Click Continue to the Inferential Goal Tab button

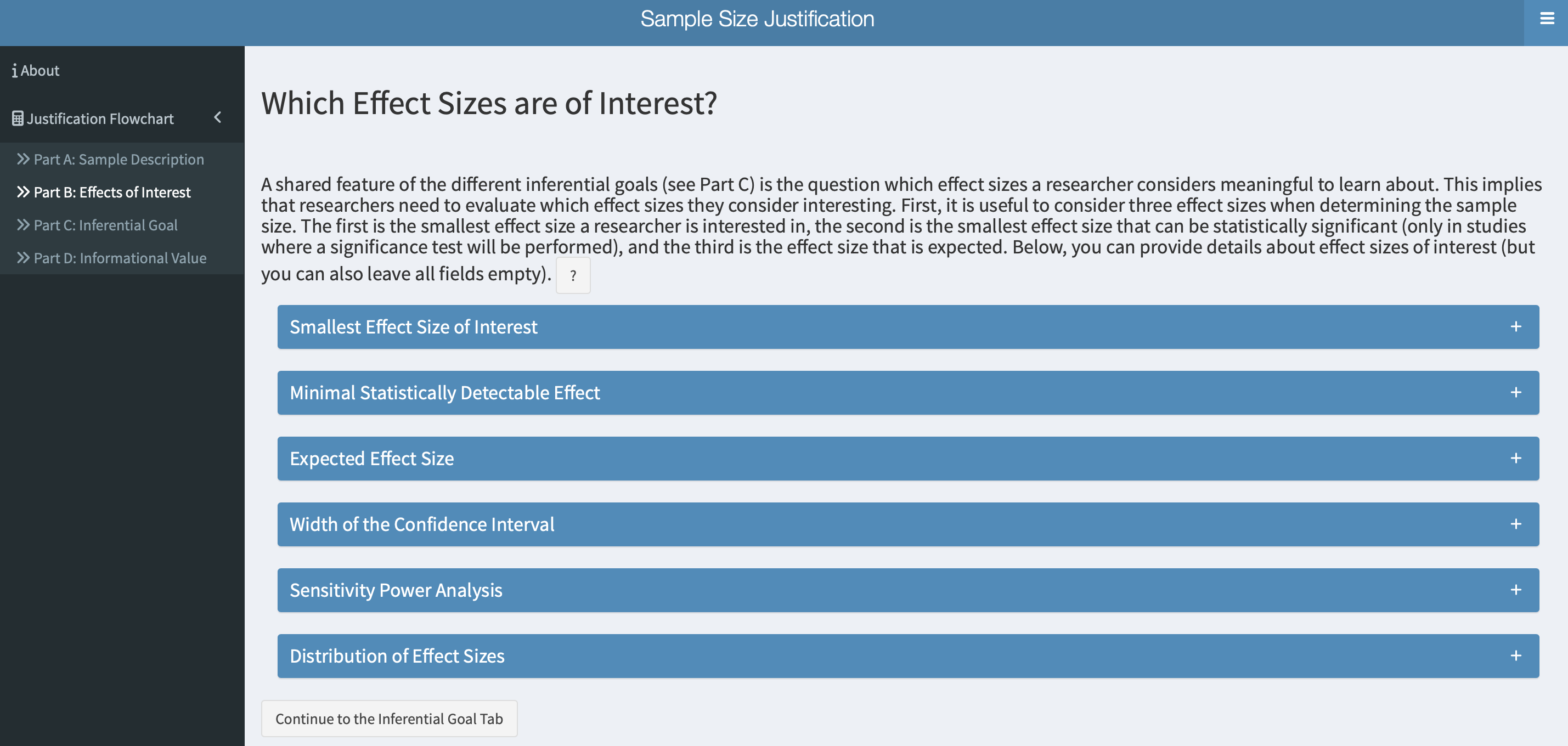[x=389, y=719]
